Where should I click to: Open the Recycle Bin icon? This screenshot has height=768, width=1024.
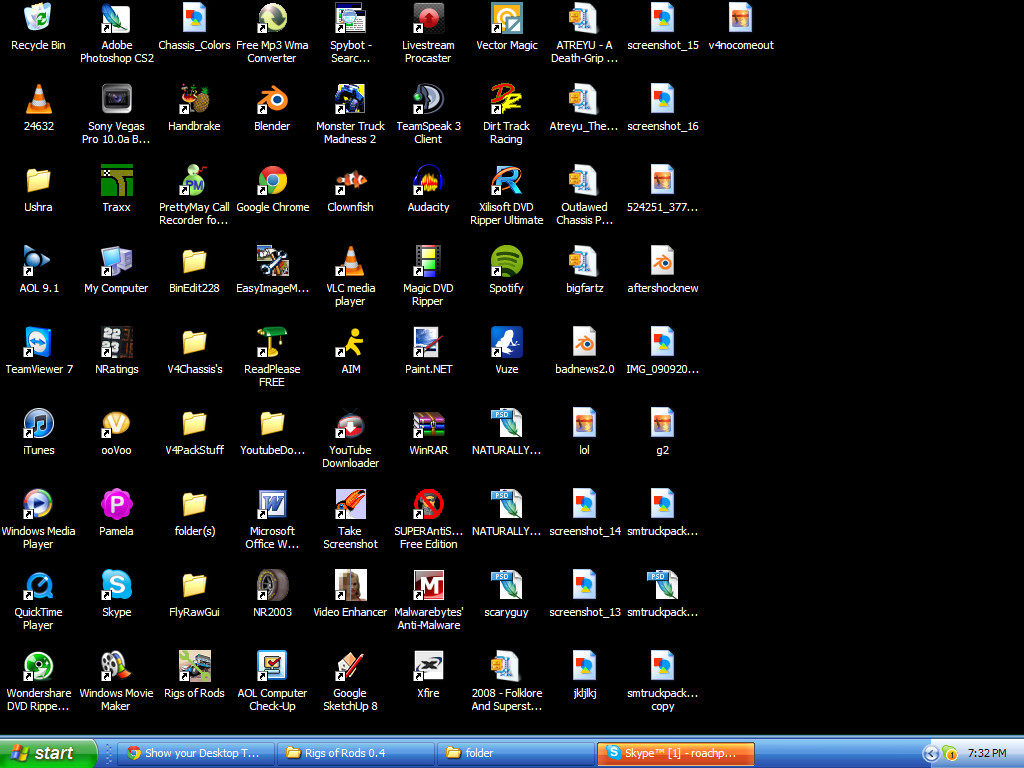point(39,18)
